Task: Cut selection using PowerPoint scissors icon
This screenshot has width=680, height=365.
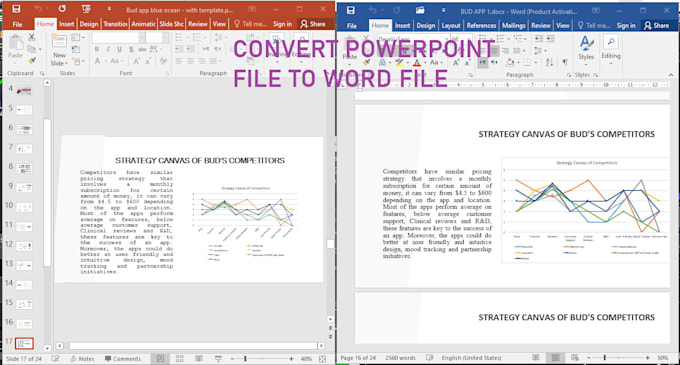Action: point(32,38)
